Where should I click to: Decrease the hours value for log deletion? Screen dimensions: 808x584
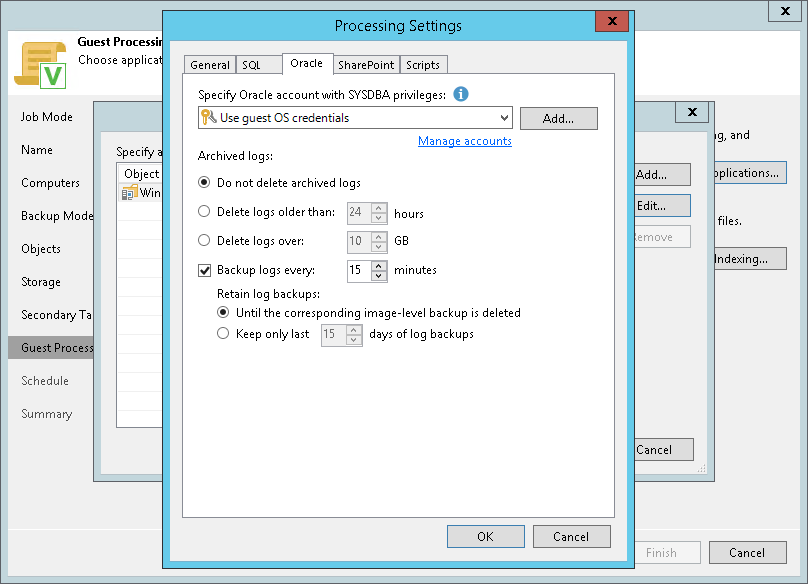(x=379, y=218)
